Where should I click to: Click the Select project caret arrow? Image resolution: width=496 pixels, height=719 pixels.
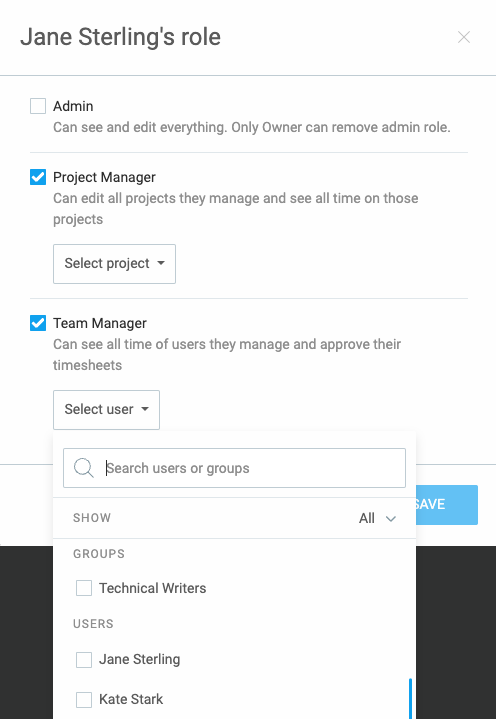161,263
